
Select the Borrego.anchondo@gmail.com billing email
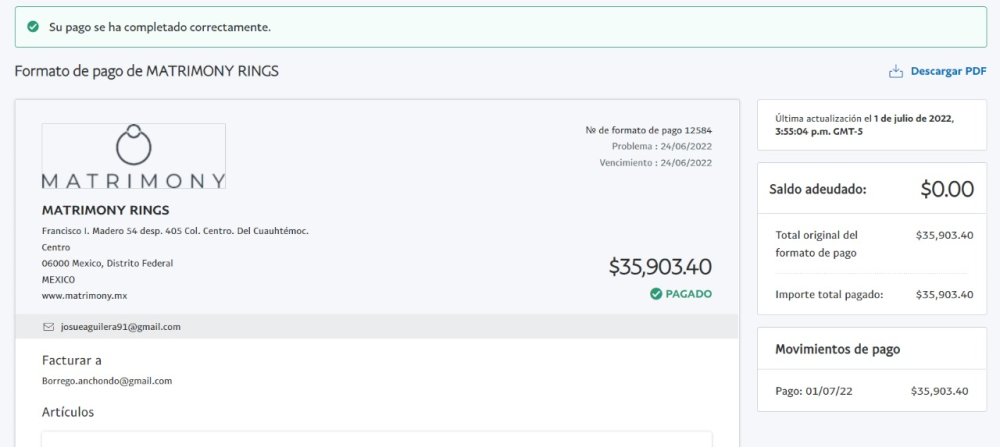click(107, 381)
